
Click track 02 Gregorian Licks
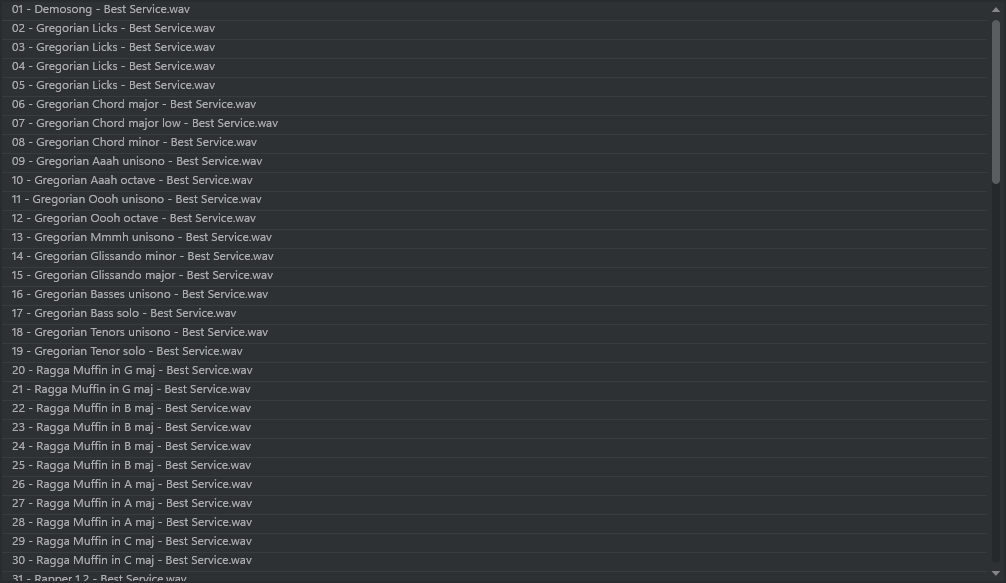click(x=113, y=28)
